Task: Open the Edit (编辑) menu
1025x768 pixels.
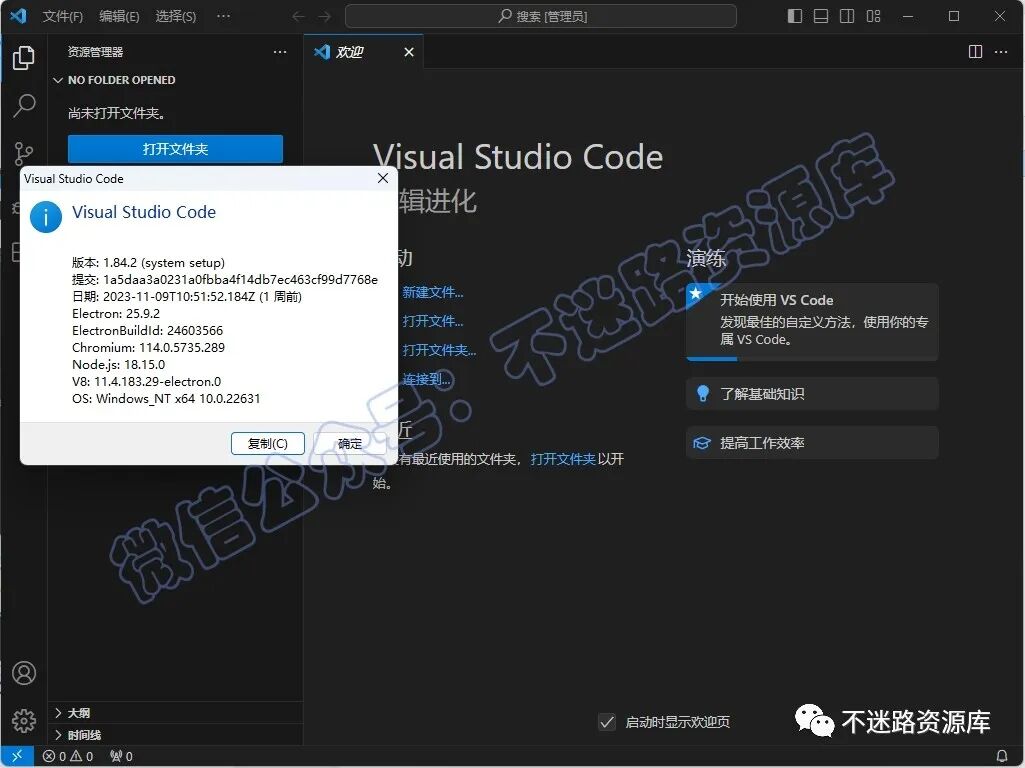Action: 120,16
